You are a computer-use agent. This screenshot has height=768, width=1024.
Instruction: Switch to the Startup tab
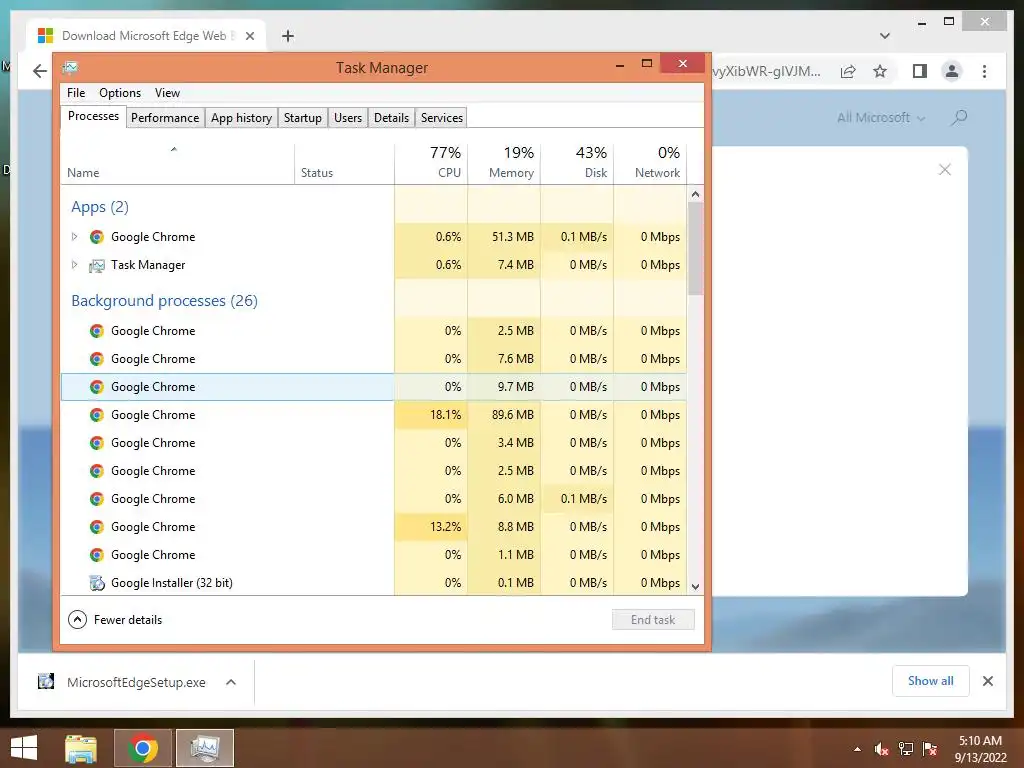[x=302, y=118]
